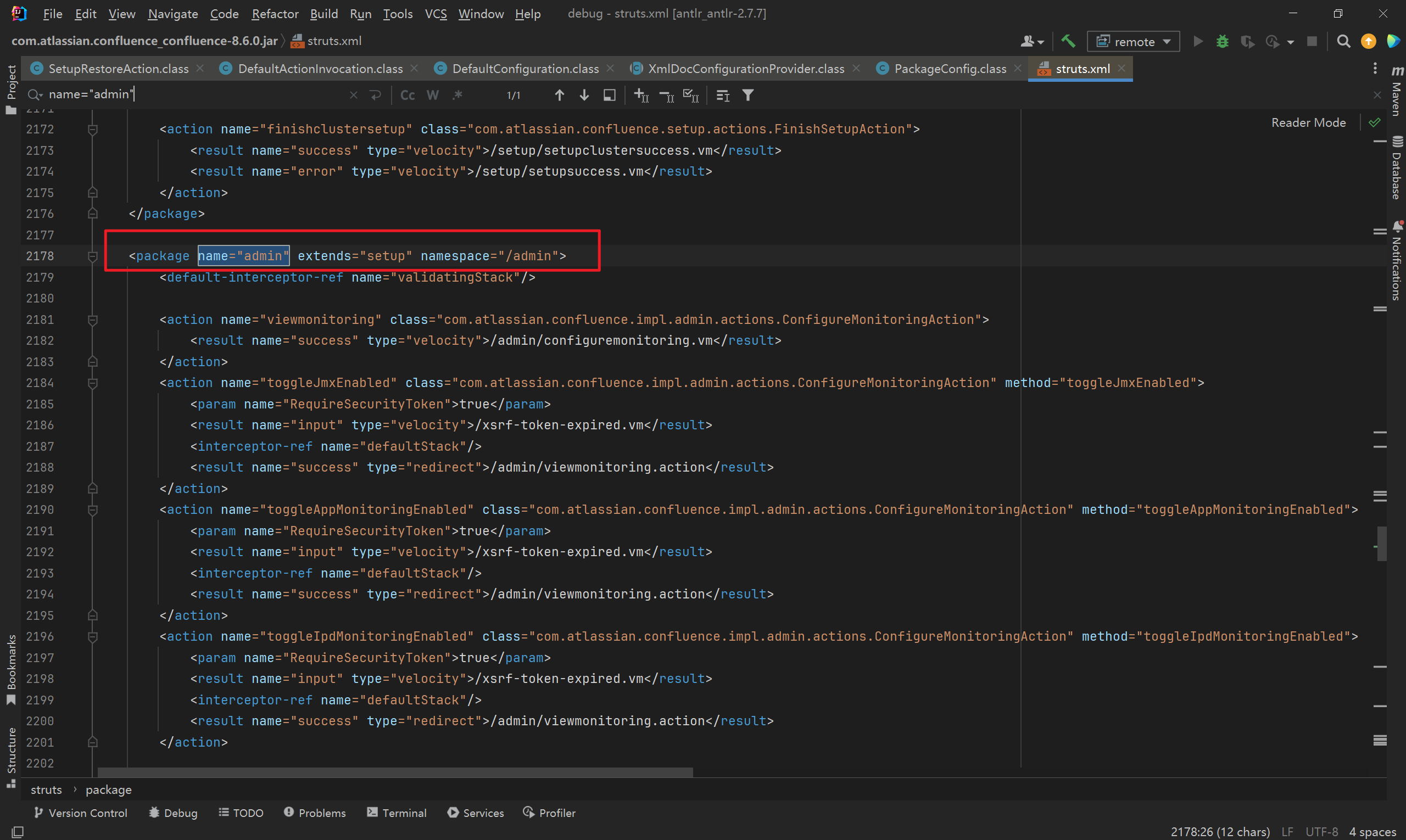Viewport: 1406px width, 840px height.
Task: Insert new line in search field
Action: click(376, 95)
